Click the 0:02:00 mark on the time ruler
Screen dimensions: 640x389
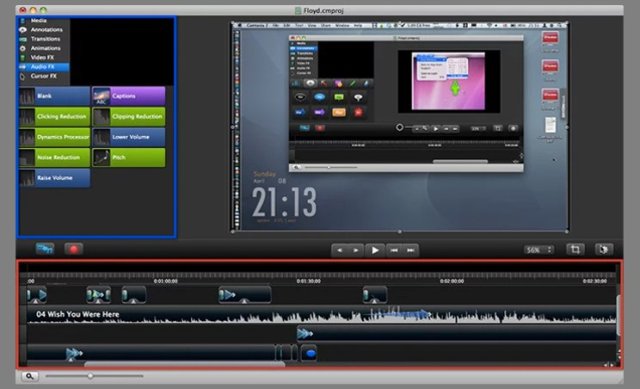[x=452, y=281]
